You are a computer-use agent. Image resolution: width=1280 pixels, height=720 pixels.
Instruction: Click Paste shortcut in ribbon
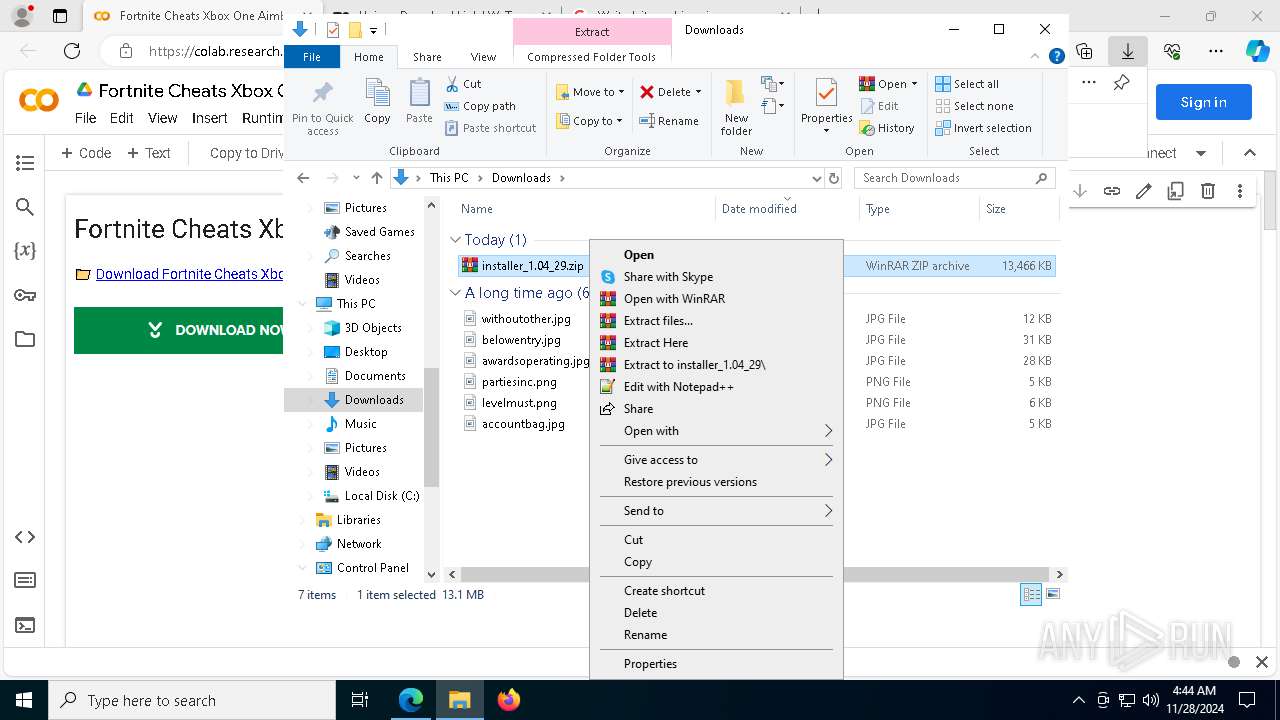[490, 128]
